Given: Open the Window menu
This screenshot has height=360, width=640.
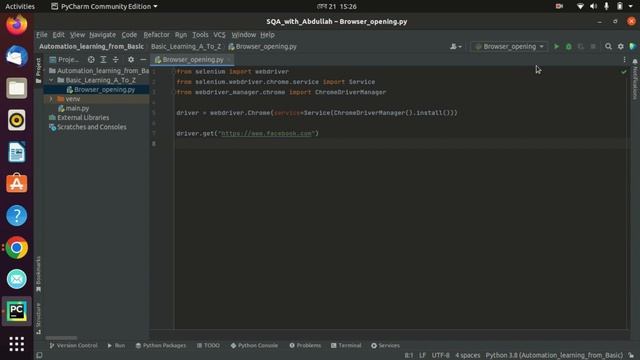Looking at the screenshot, I should click(x=244, y=35).
